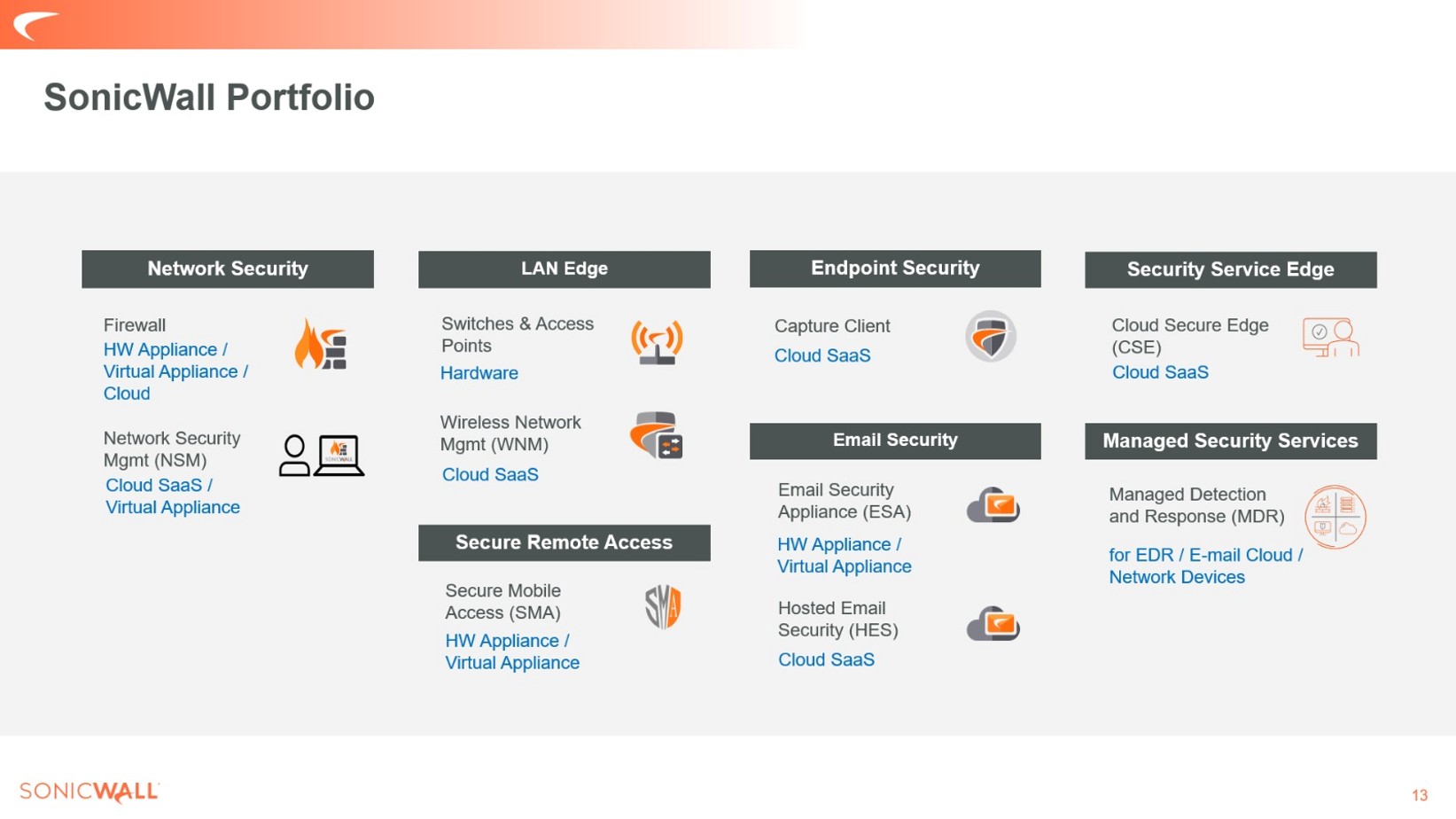Select the Managed Security Services header
The height and width of the screenshot is (819, 1456).
pyautogui.click(x=1231, y=441)
